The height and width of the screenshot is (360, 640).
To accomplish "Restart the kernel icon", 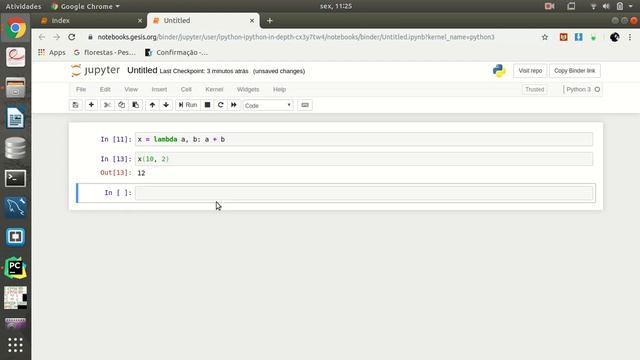I will click(x=220, y=105).
